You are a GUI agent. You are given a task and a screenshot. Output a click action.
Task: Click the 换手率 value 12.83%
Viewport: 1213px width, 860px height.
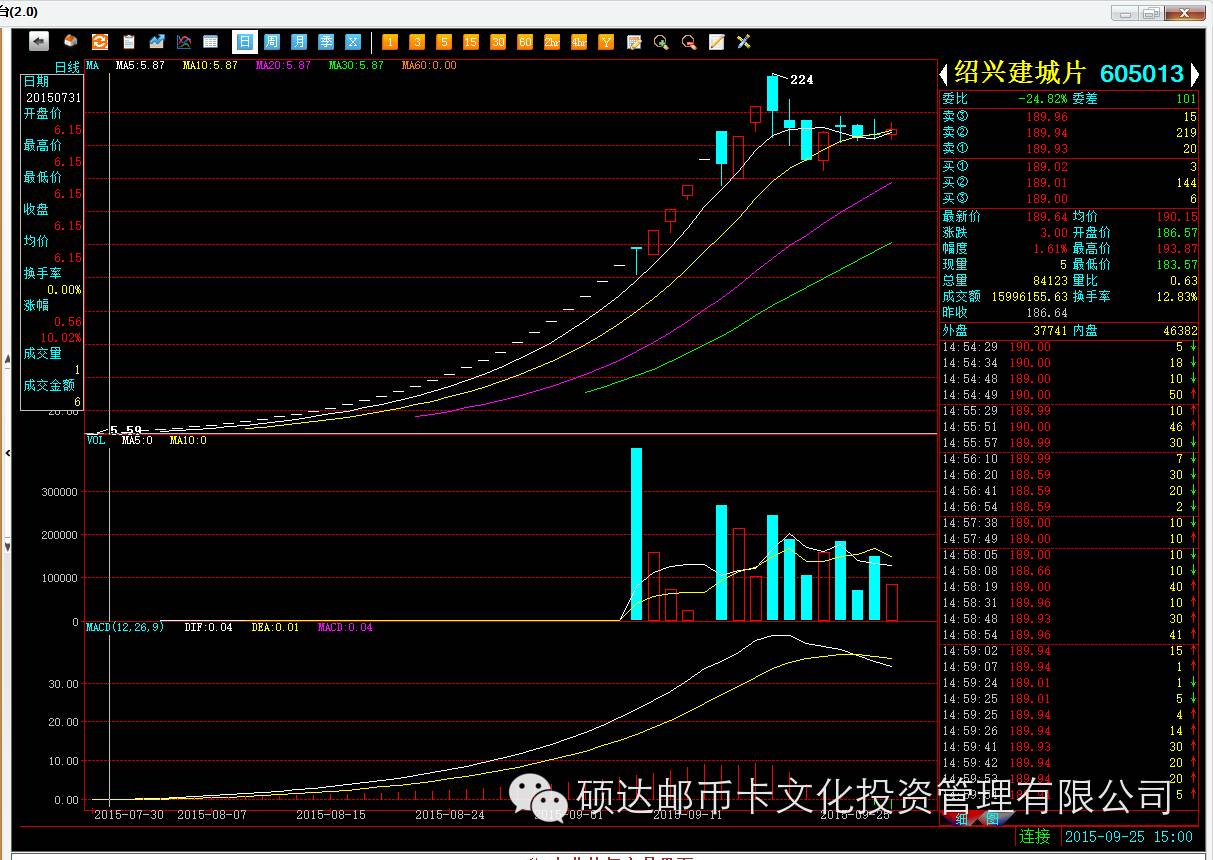point(1176,297)
